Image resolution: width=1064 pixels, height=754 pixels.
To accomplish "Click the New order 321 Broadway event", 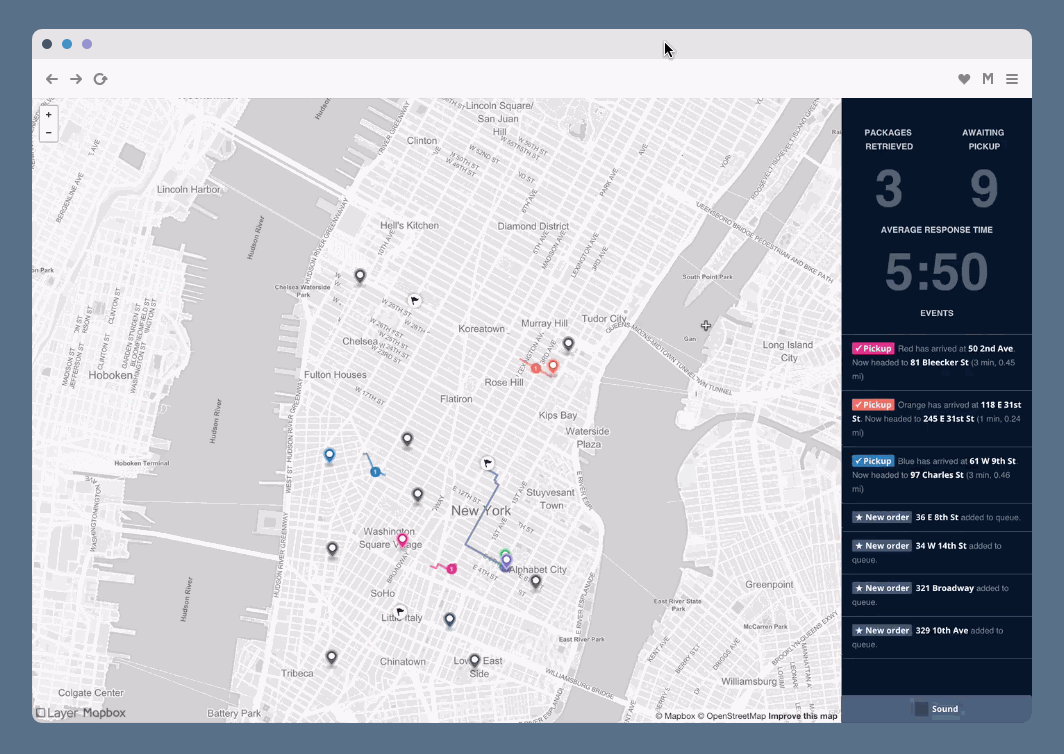I will point(936,595).
